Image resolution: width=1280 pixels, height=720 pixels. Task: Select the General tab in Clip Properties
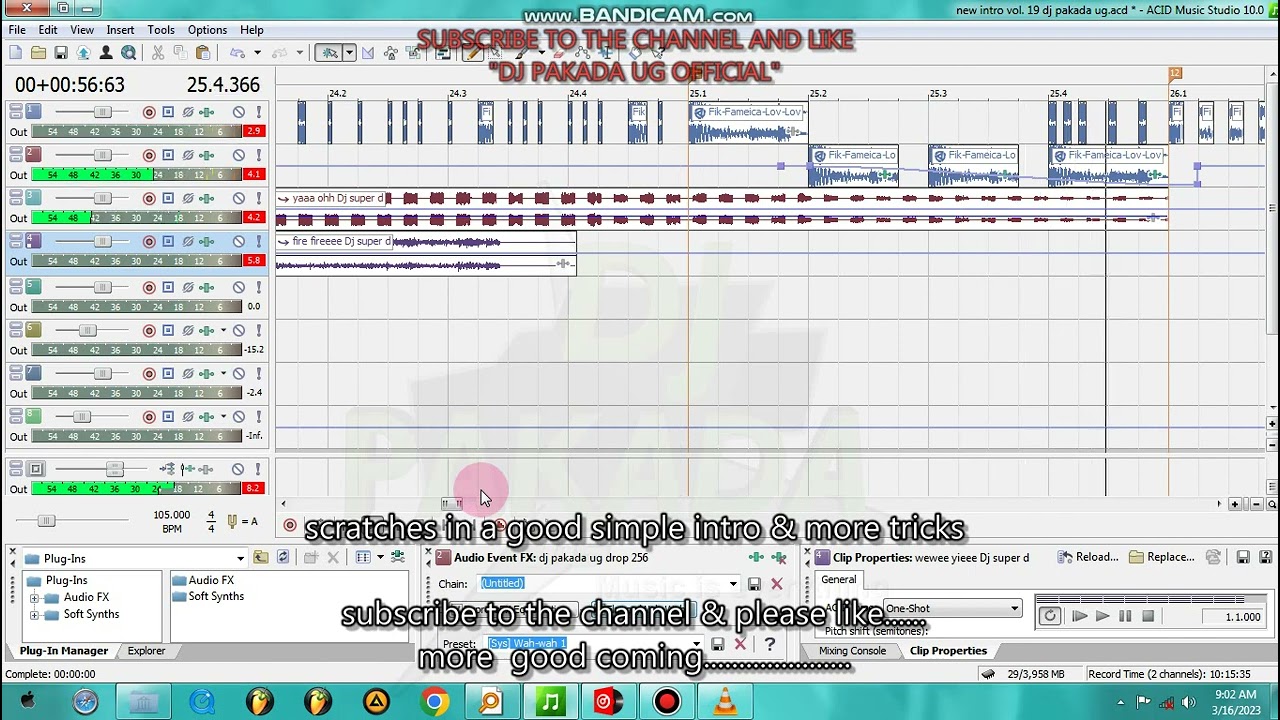tap(839, 580)
